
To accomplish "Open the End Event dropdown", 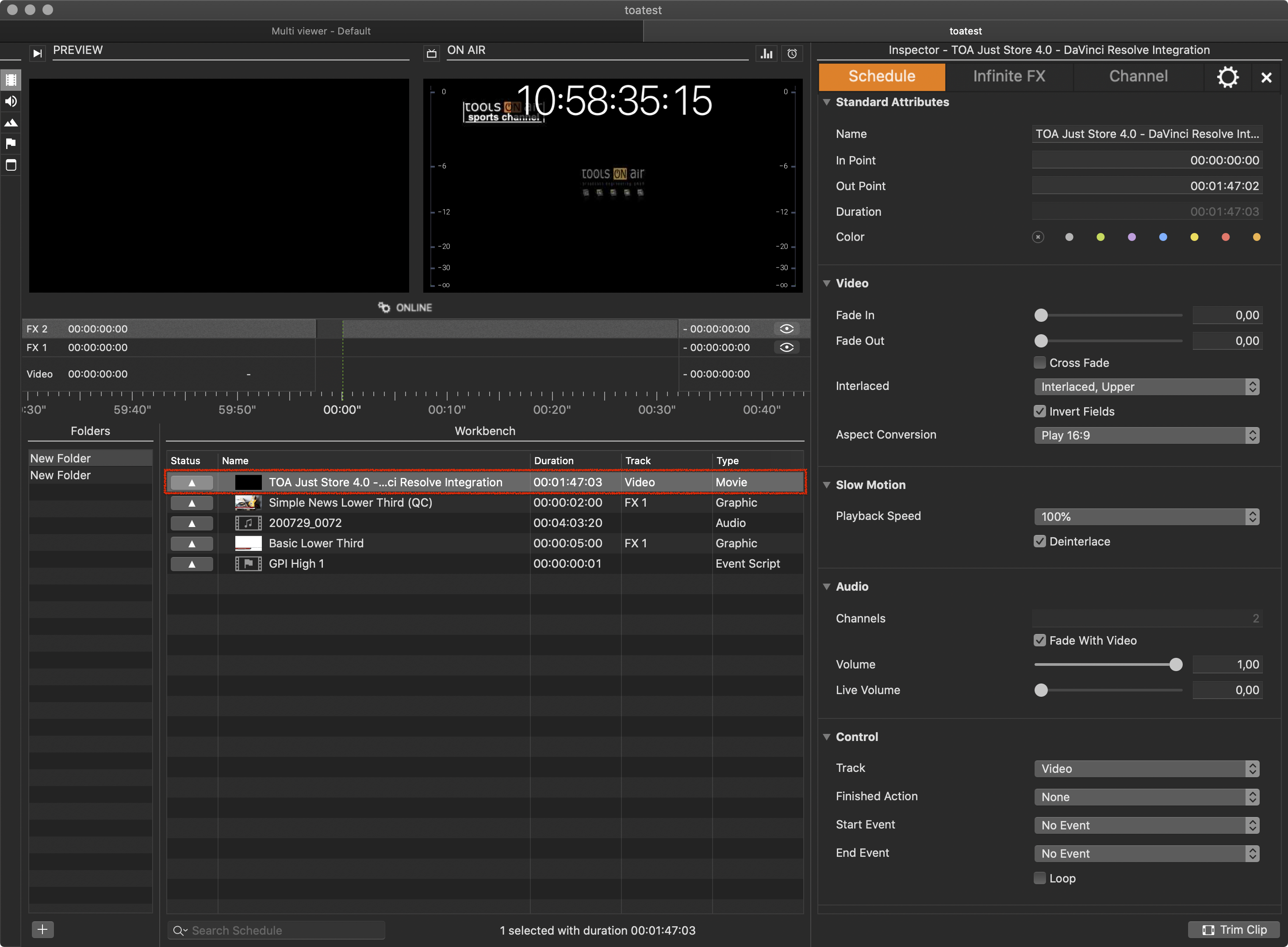I will coord(1147,854).
